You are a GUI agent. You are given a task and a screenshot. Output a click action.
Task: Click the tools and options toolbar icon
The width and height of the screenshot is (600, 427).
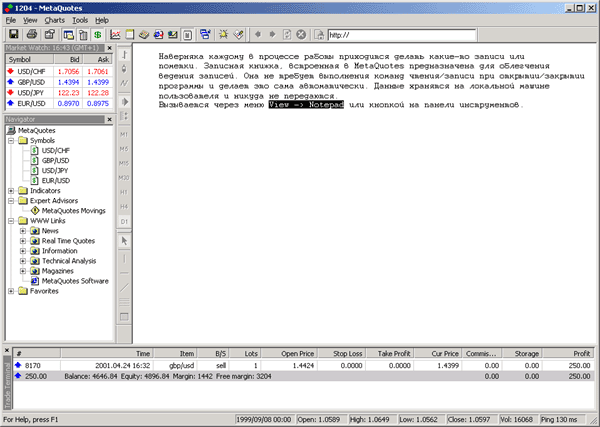pyautogui.click(x=238, y=35)
